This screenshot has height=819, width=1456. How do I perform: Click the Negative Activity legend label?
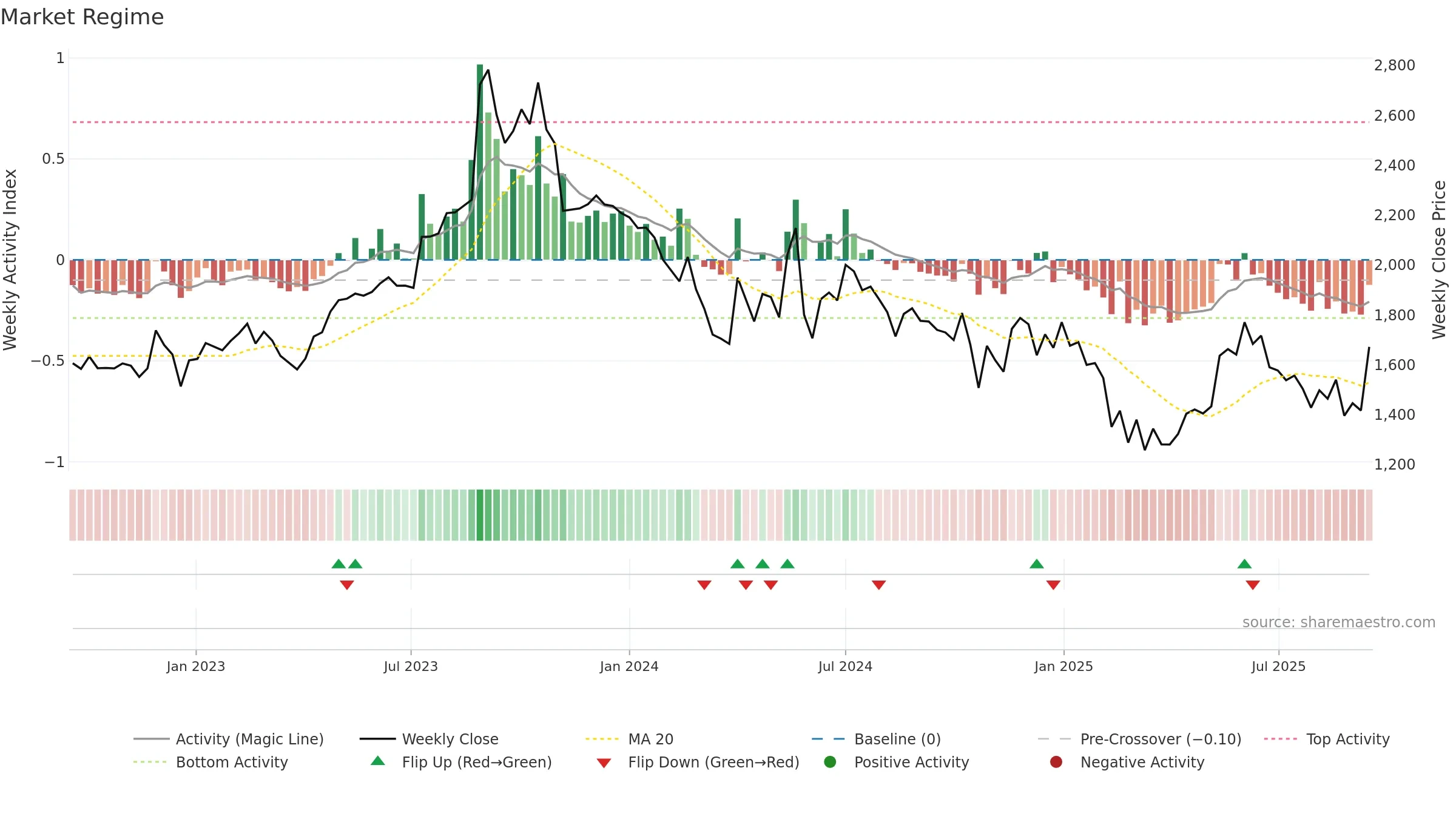(1142, 762)
